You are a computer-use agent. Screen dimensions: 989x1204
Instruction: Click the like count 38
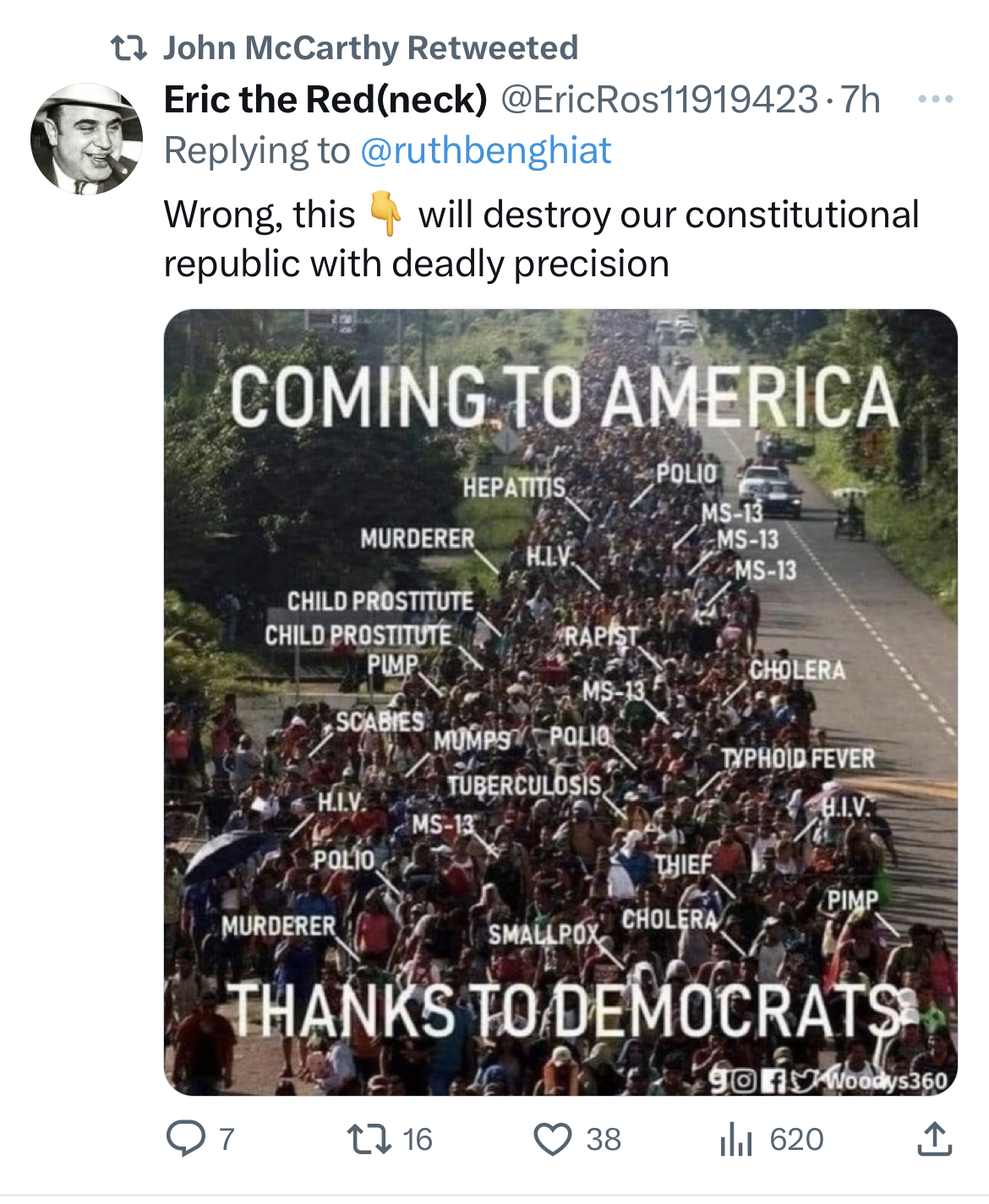pyautogui.click(x=604, y=1139)
